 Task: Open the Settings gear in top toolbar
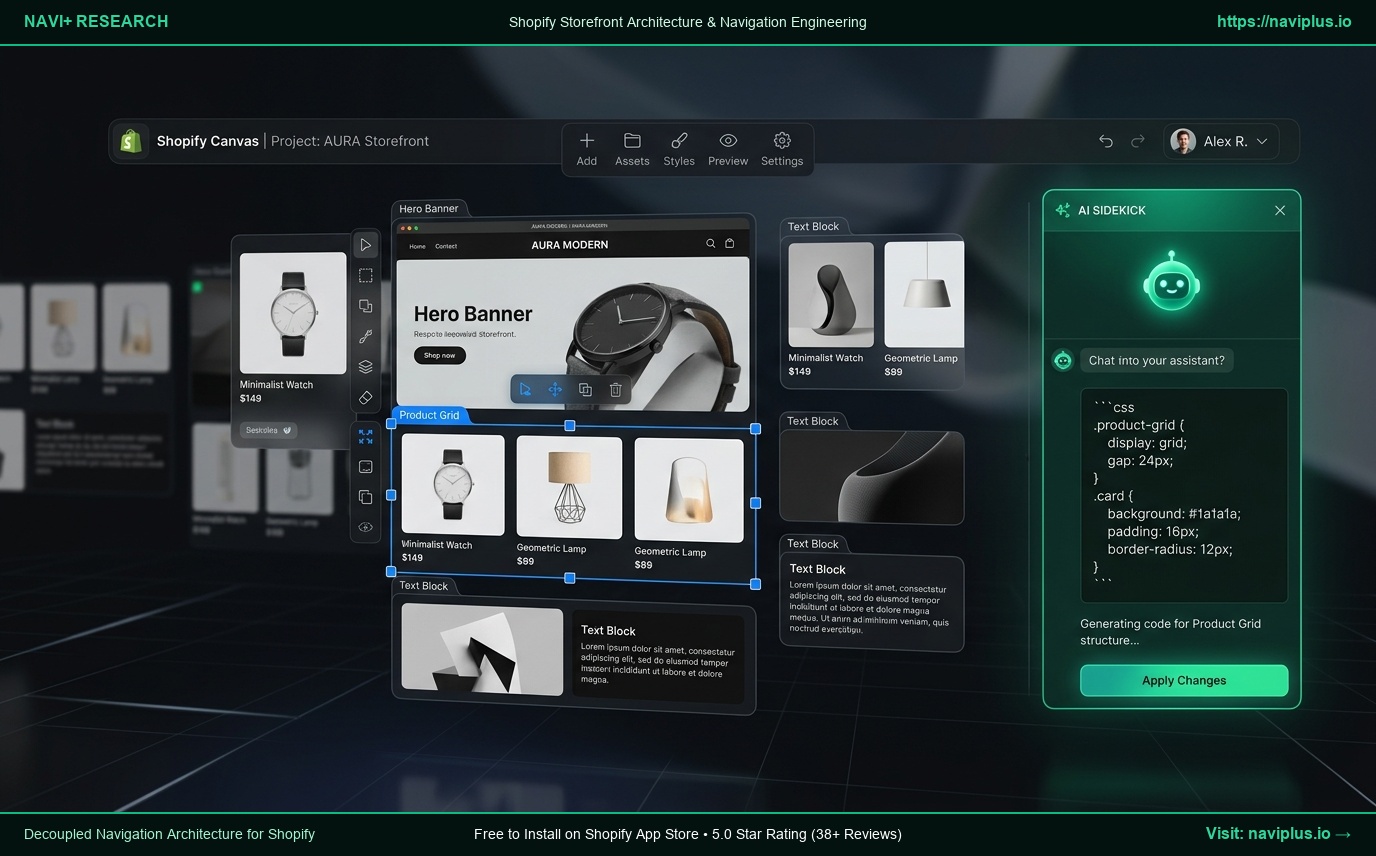[x=782, y=141]
